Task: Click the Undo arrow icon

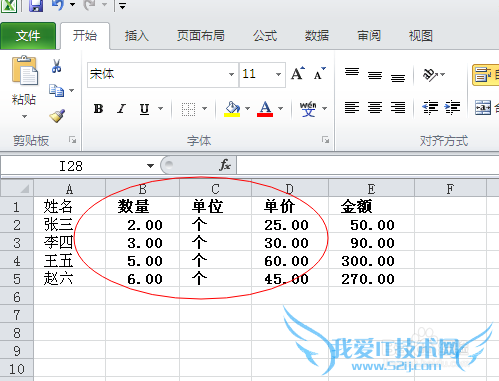Action: point(58,5)
